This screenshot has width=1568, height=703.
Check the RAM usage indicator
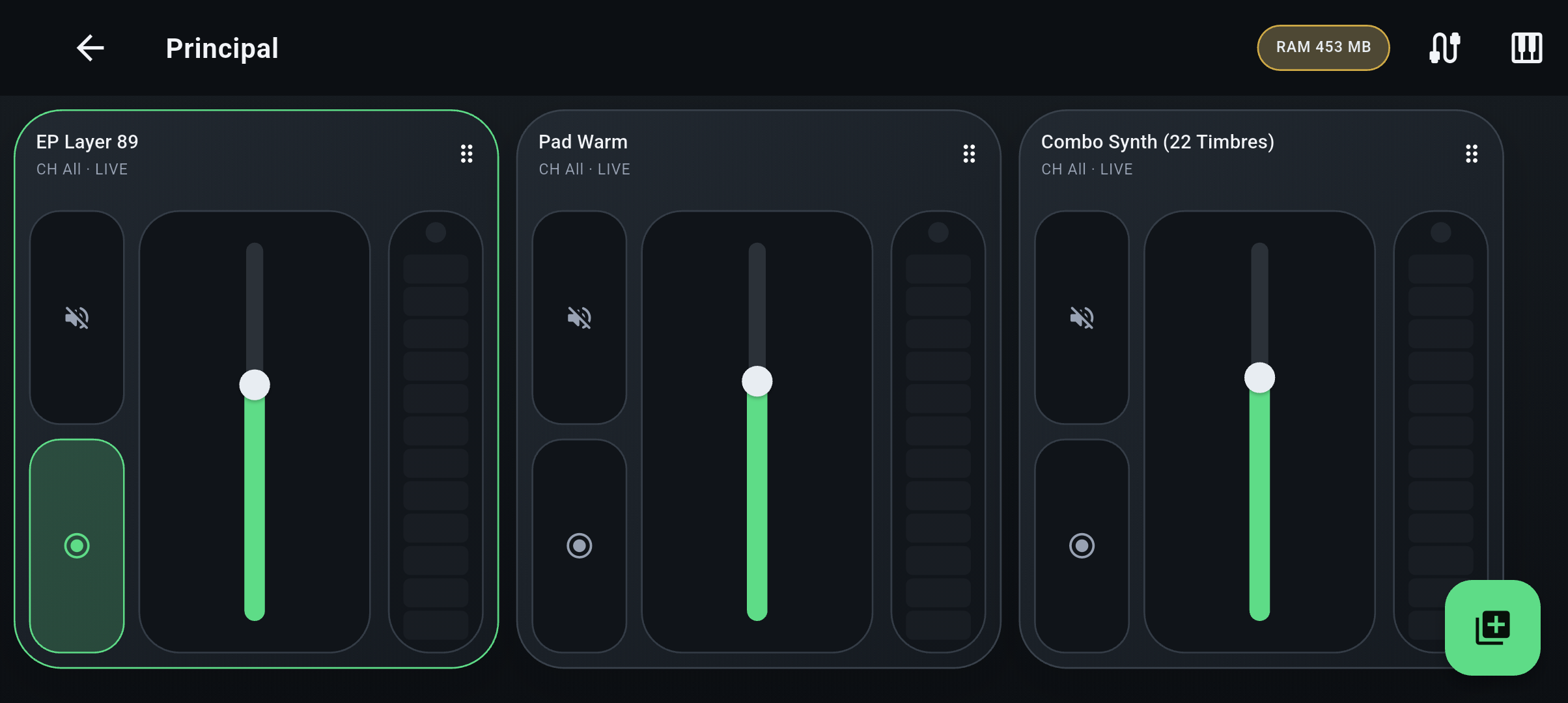[x=1323, y=48]
